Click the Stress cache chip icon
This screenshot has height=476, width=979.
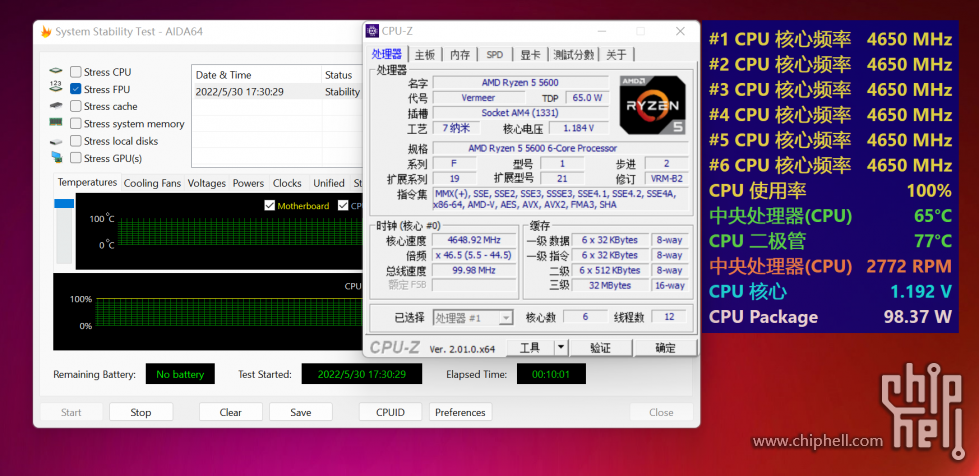[56, 106]
